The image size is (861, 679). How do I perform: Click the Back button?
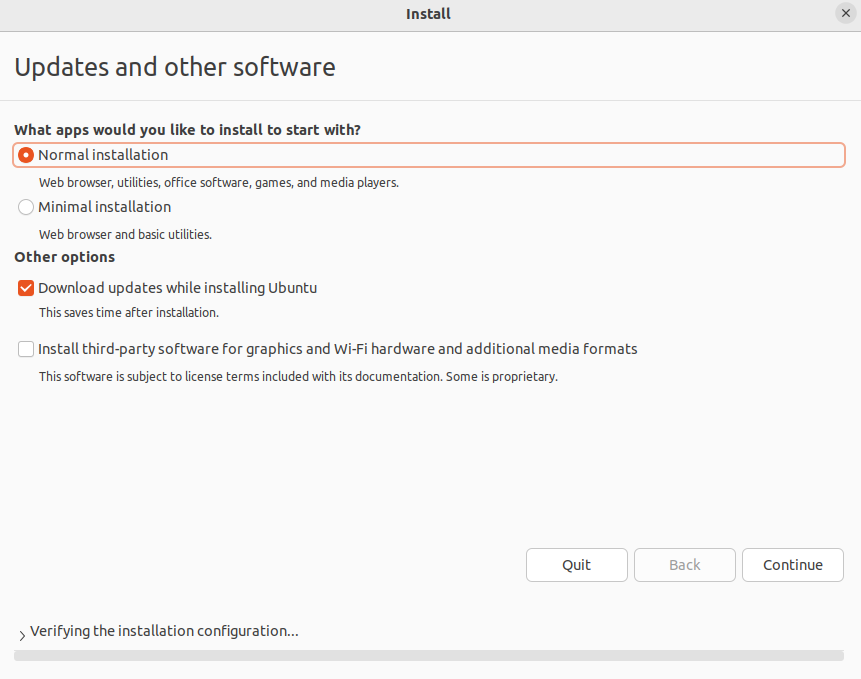(685, 565)
